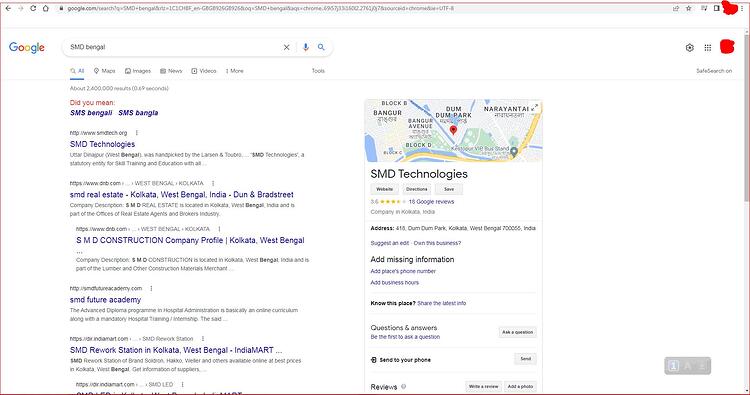Viewport: 750px width, 395px height.
Task: Click the Directions button for SMD Technologies
Action: pos(417,189)
